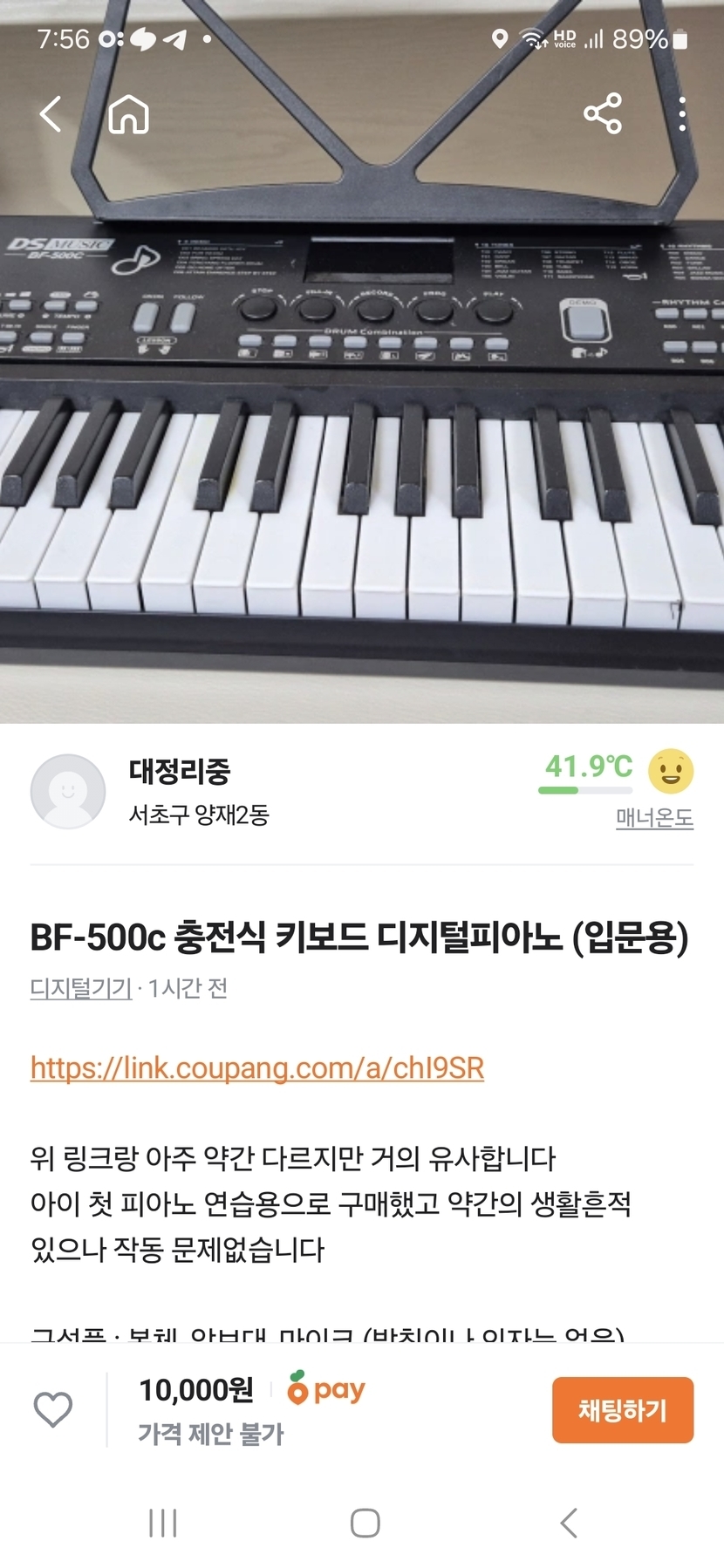
Task: Tap the 41.9°C manner temperature bar
Action: point(584,790)
